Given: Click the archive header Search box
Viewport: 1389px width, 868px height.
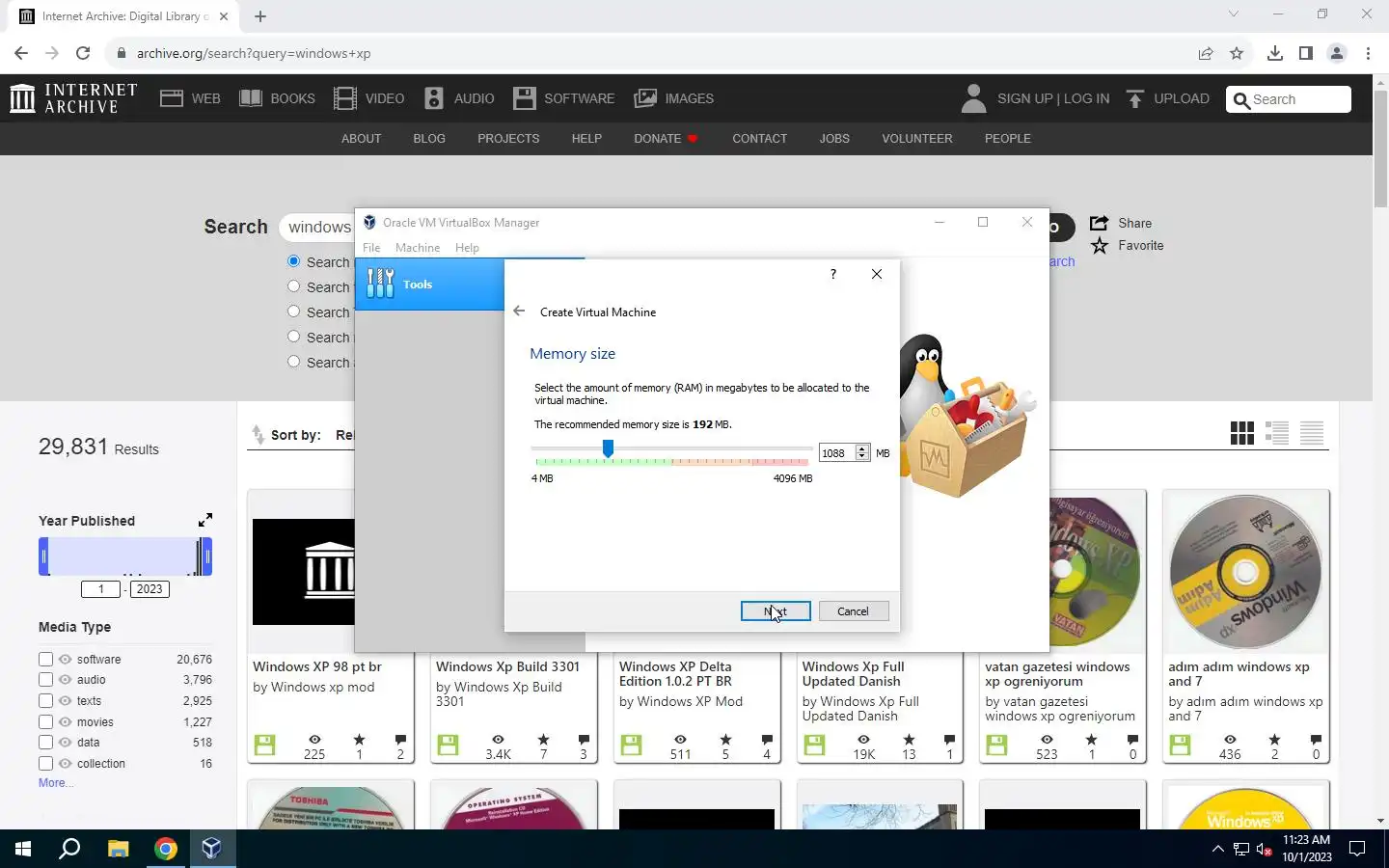Looking at the screenshot, I should pos(1289,99).
